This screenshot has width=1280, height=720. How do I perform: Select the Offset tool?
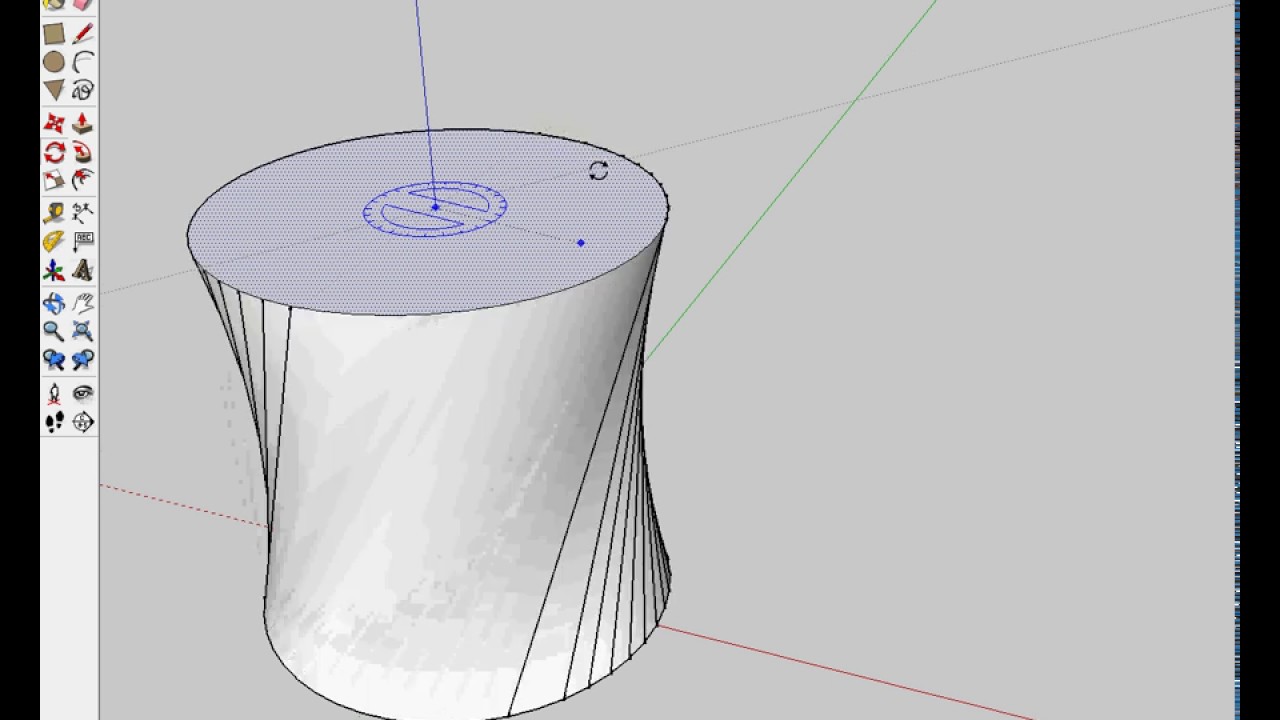click(x=83, y=180)
